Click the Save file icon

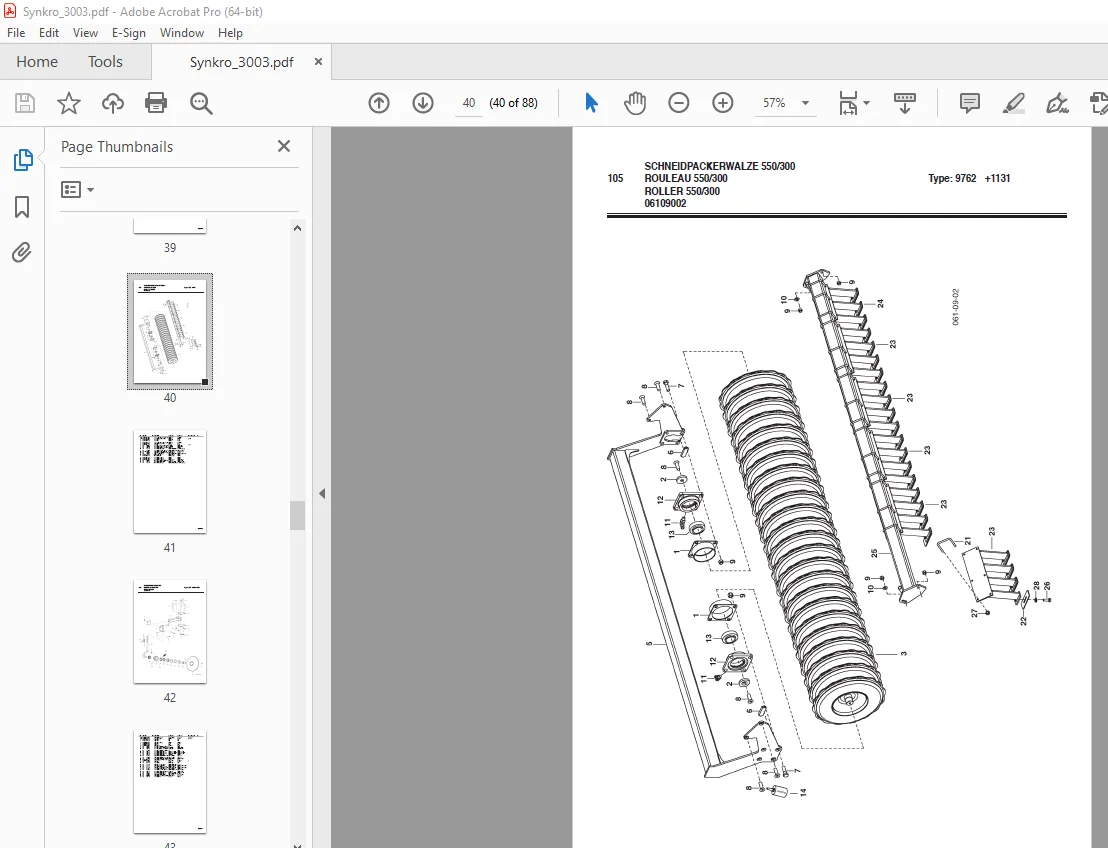point(25,103)
